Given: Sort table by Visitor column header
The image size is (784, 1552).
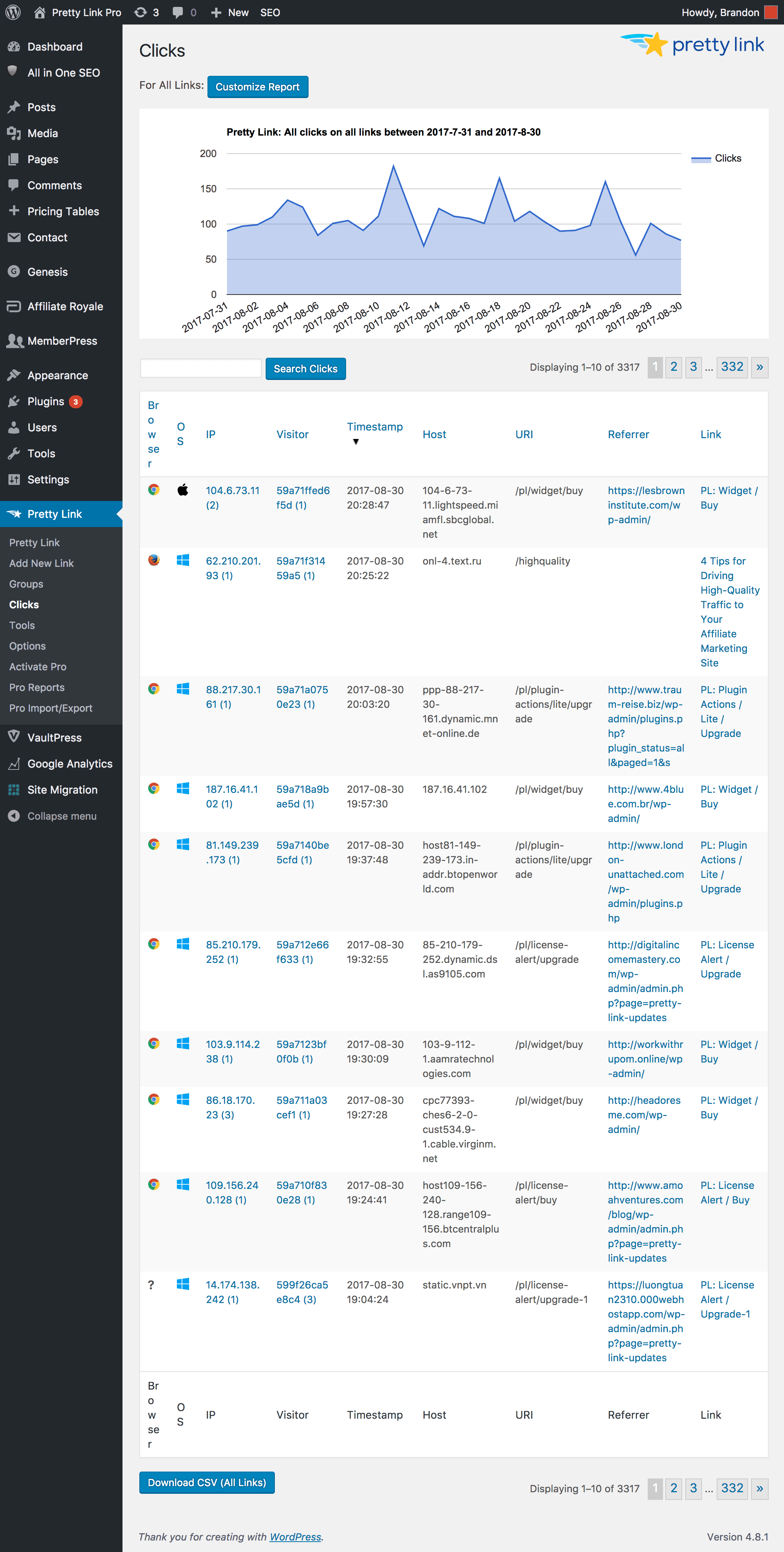Looking at the screenshot, I should pos(292,434).
